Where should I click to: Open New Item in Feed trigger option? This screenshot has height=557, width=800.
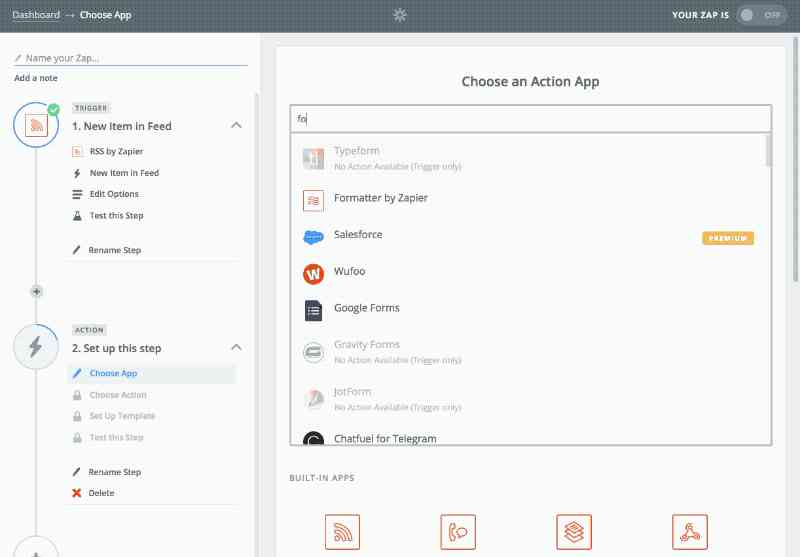point(124,173)
